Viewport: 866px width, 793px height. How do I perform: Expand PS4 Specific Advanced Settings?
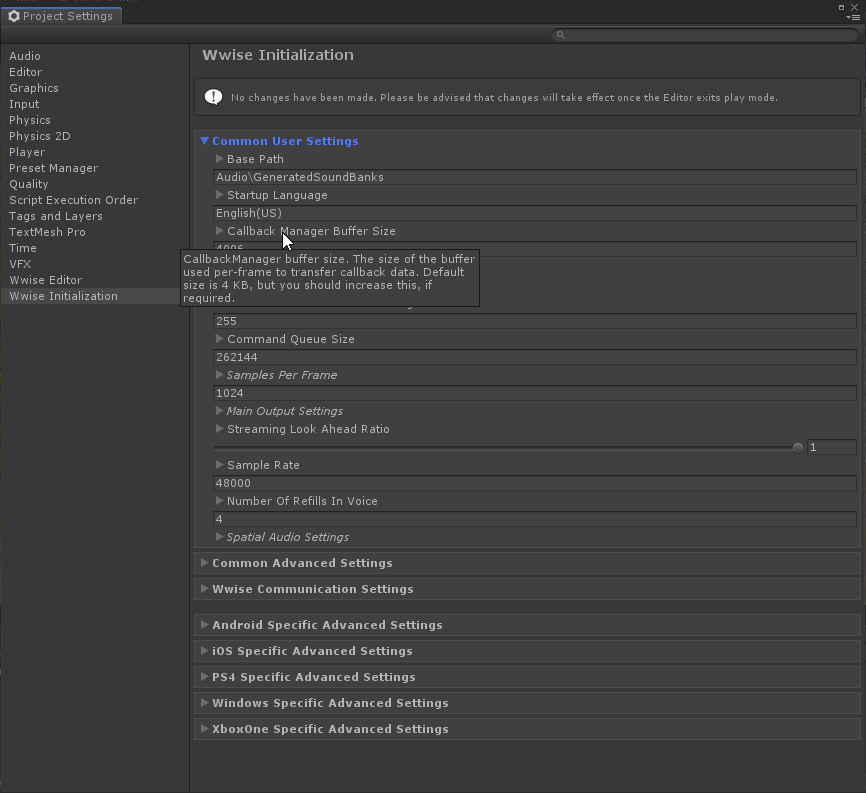[205, 677]
